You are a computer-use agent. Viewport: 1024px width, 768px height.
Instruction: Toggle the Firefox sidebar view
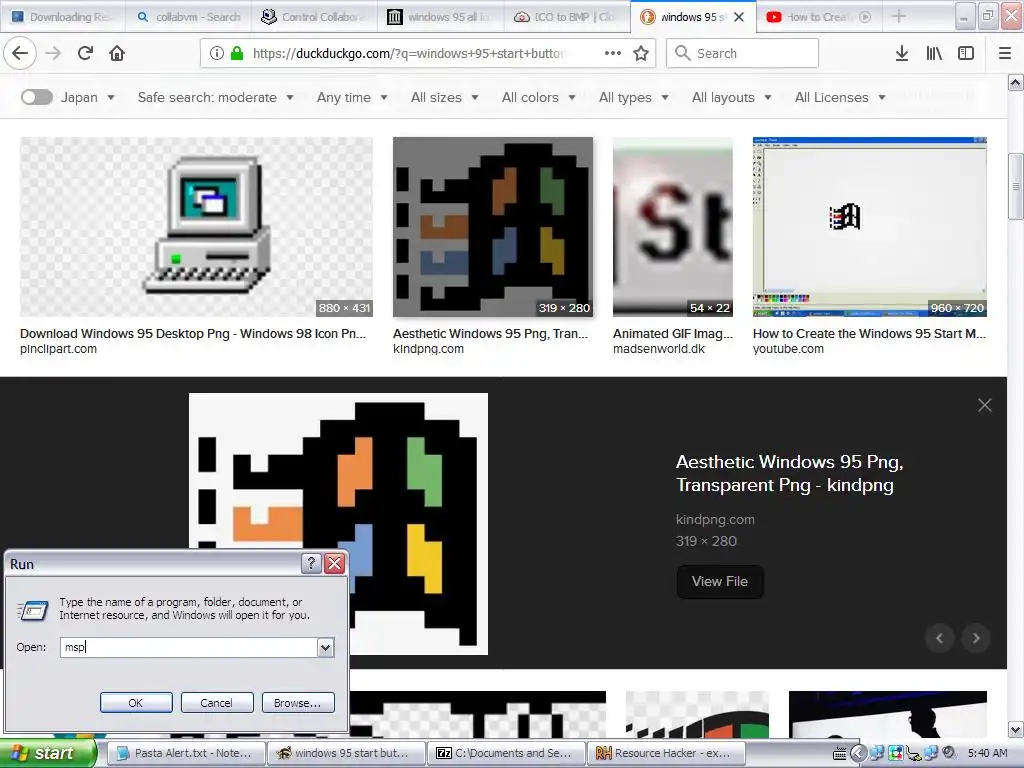coord(966,53)
